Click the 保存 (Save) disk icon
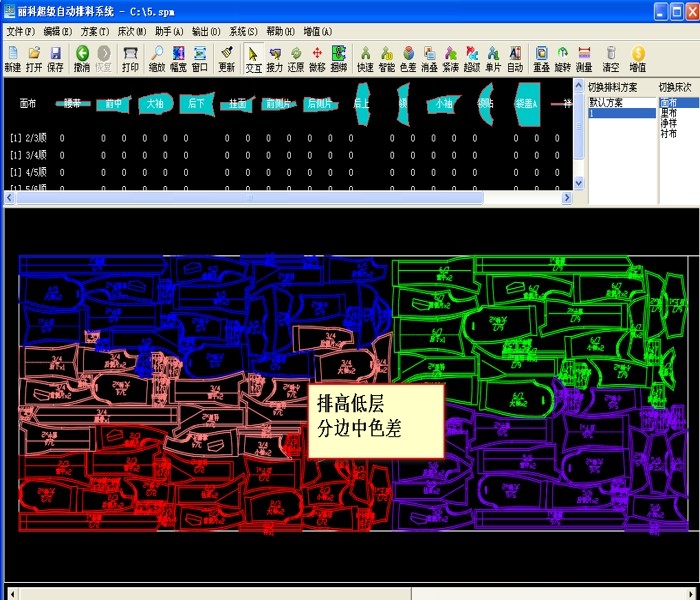This screenshot has height=600, width=700. tap(55, 58)
